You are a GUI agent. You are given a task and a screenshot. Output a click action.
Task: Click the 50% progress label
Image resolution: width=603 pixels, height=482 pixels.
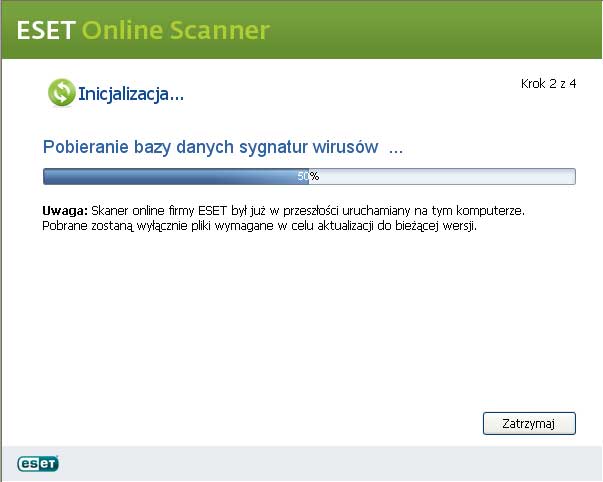tap(308, 176)
